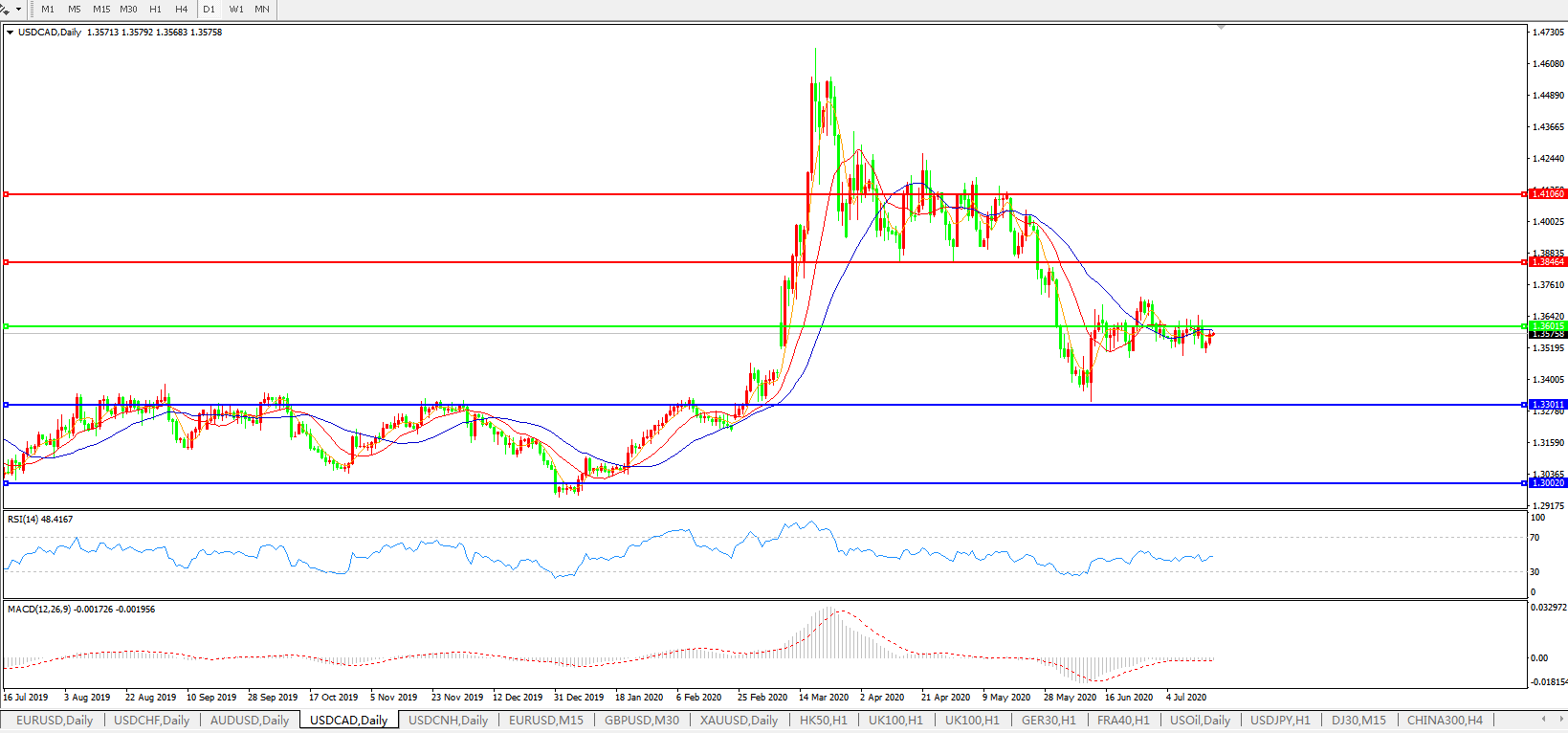Click the drawing tool icon at top-left
The width and height of the screenshot is (1568, 733).
[x=6, y=9]
